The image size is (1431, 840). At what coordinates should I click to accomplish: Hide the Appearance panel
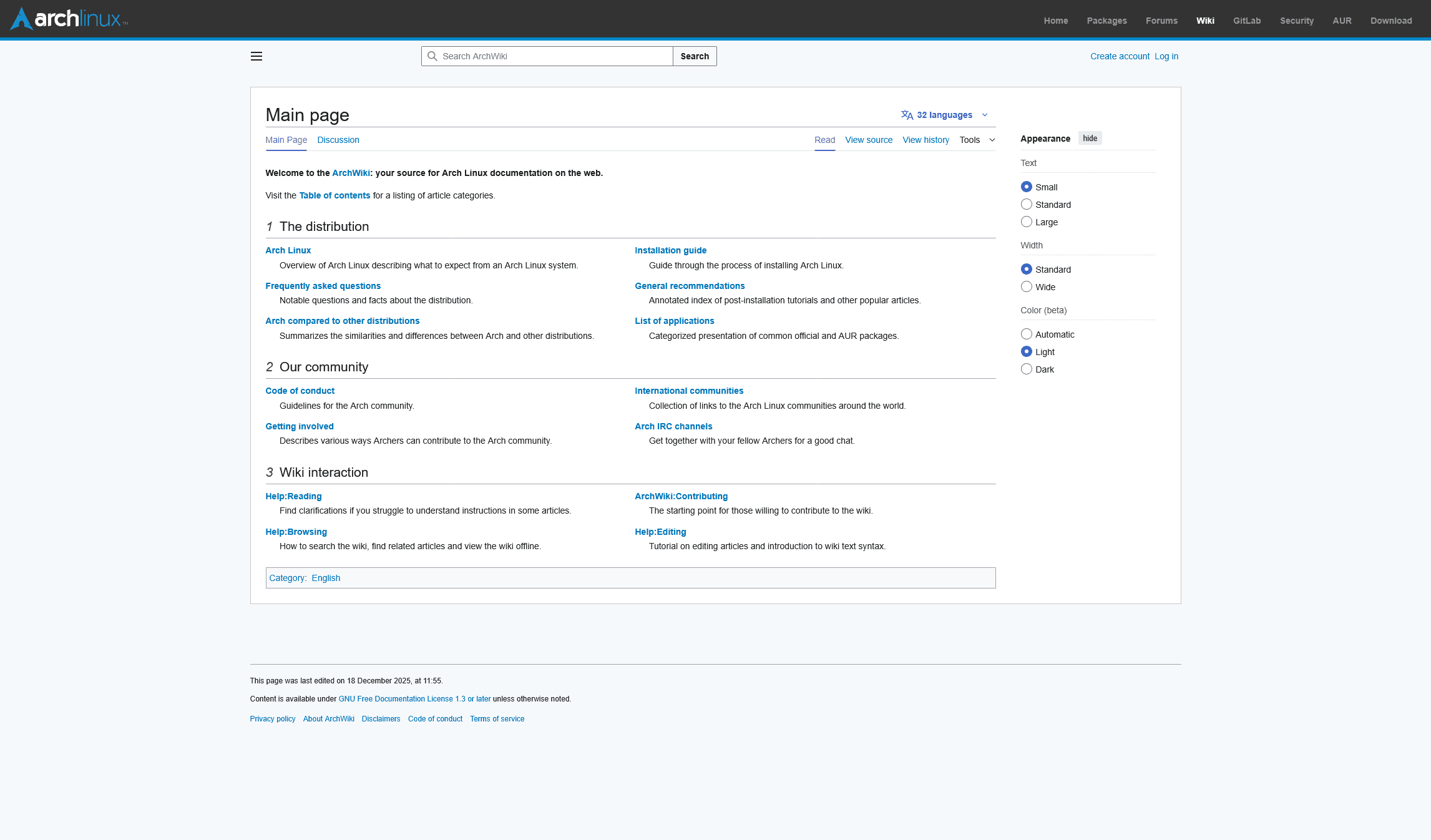click(1090, 139)
